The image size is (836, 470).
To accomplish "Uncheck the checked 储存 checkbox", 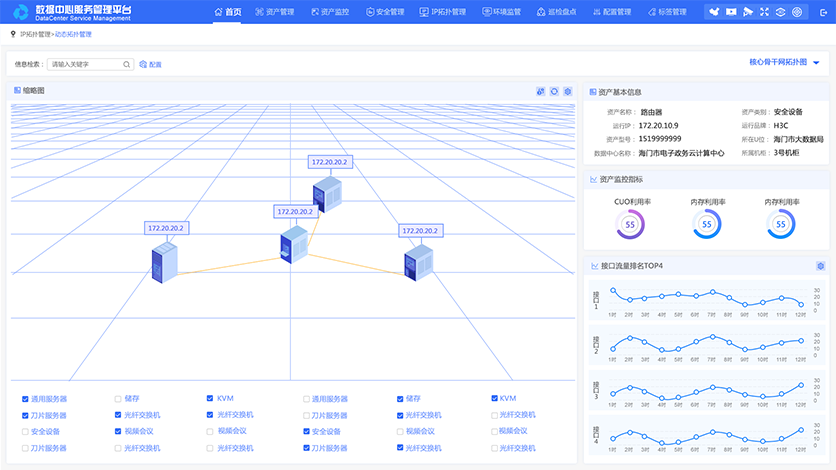I will click(400, 399).
